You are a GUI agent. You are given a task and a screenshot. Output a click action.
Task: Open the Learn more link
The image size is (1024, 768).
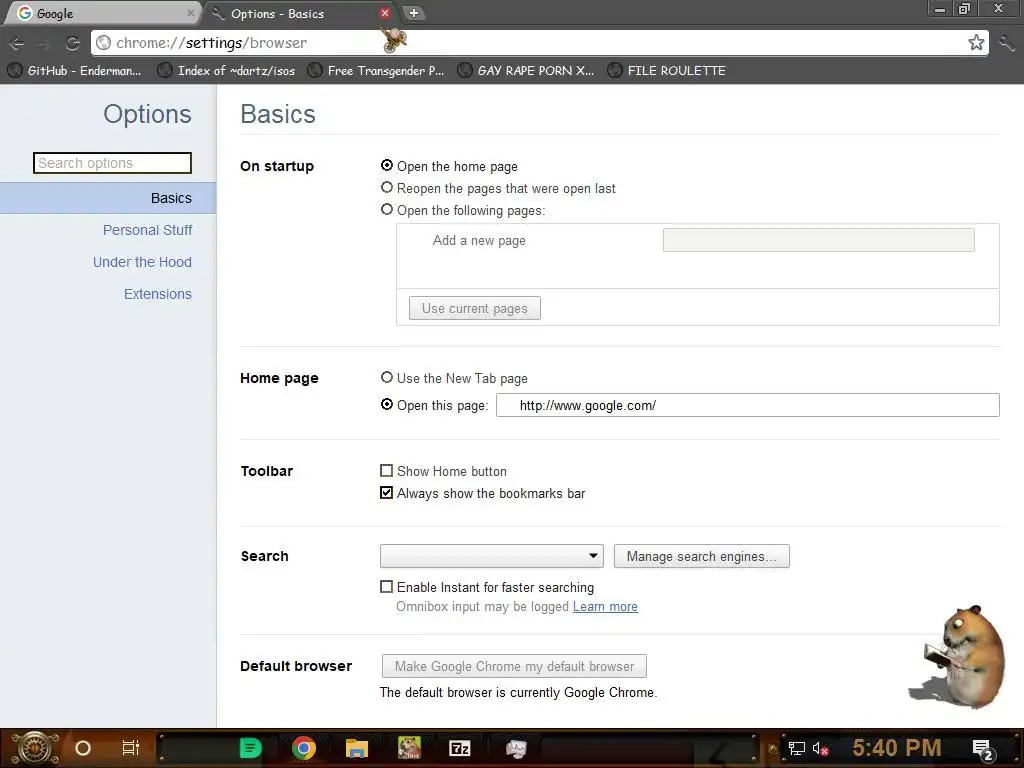(x=605, y=607)
